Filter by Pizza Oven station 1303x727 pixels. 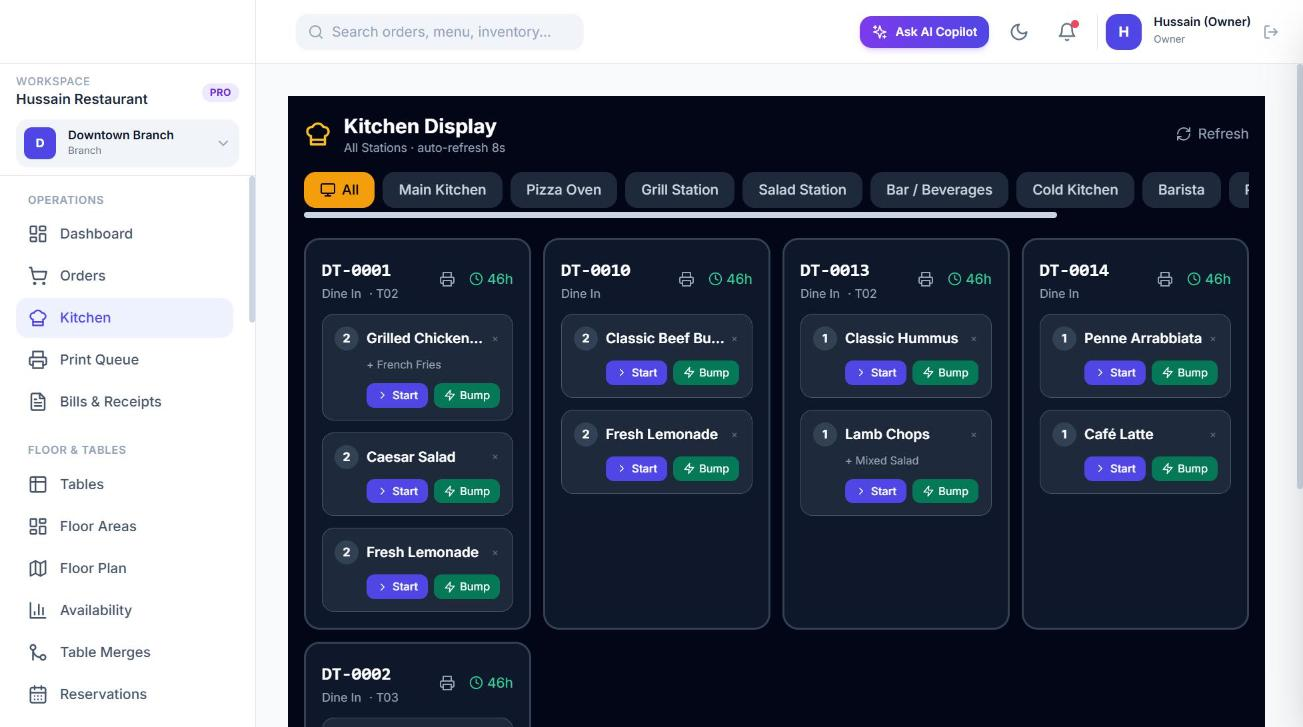[564, 190]
